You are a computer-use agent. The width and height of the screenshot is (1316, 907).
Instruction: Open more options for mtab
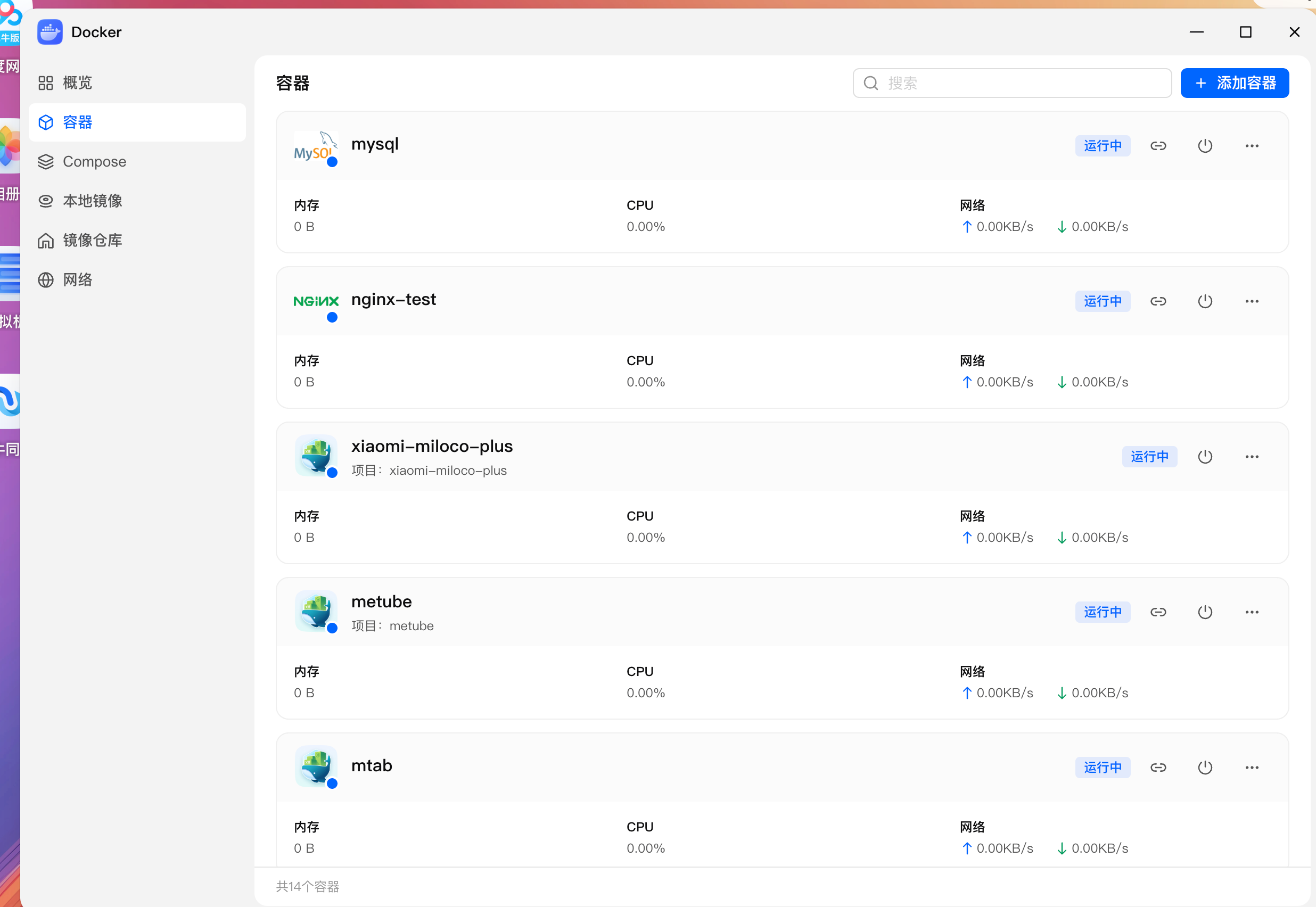1252,768
